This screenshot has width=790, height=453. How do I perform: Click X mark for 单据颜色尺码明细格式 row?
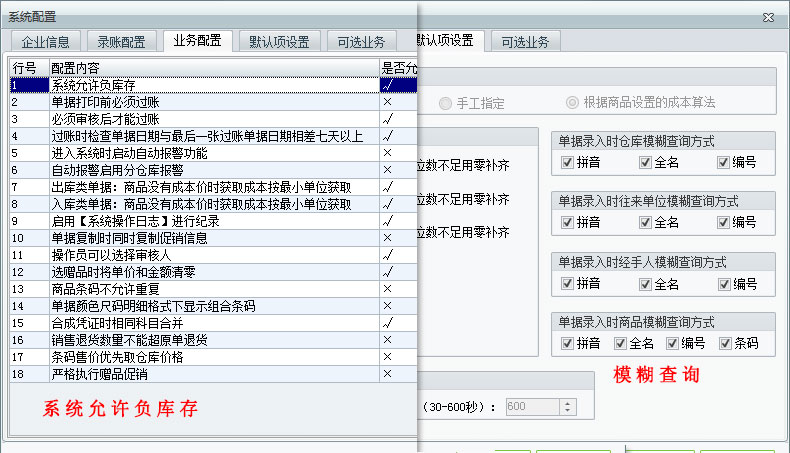point(387,306)
